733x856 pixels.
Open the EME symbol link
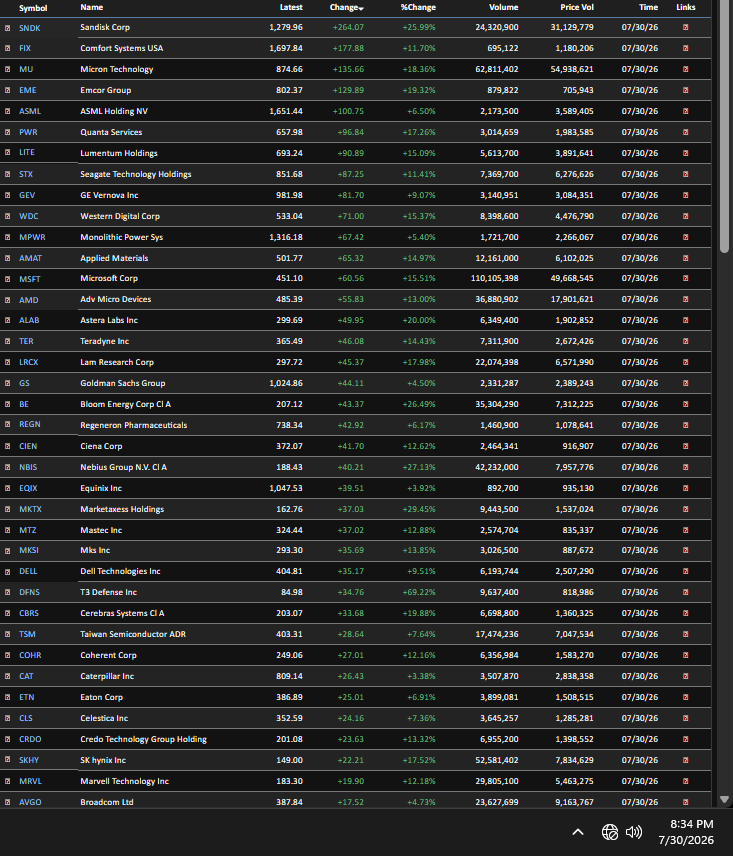[x=28, y=90]
